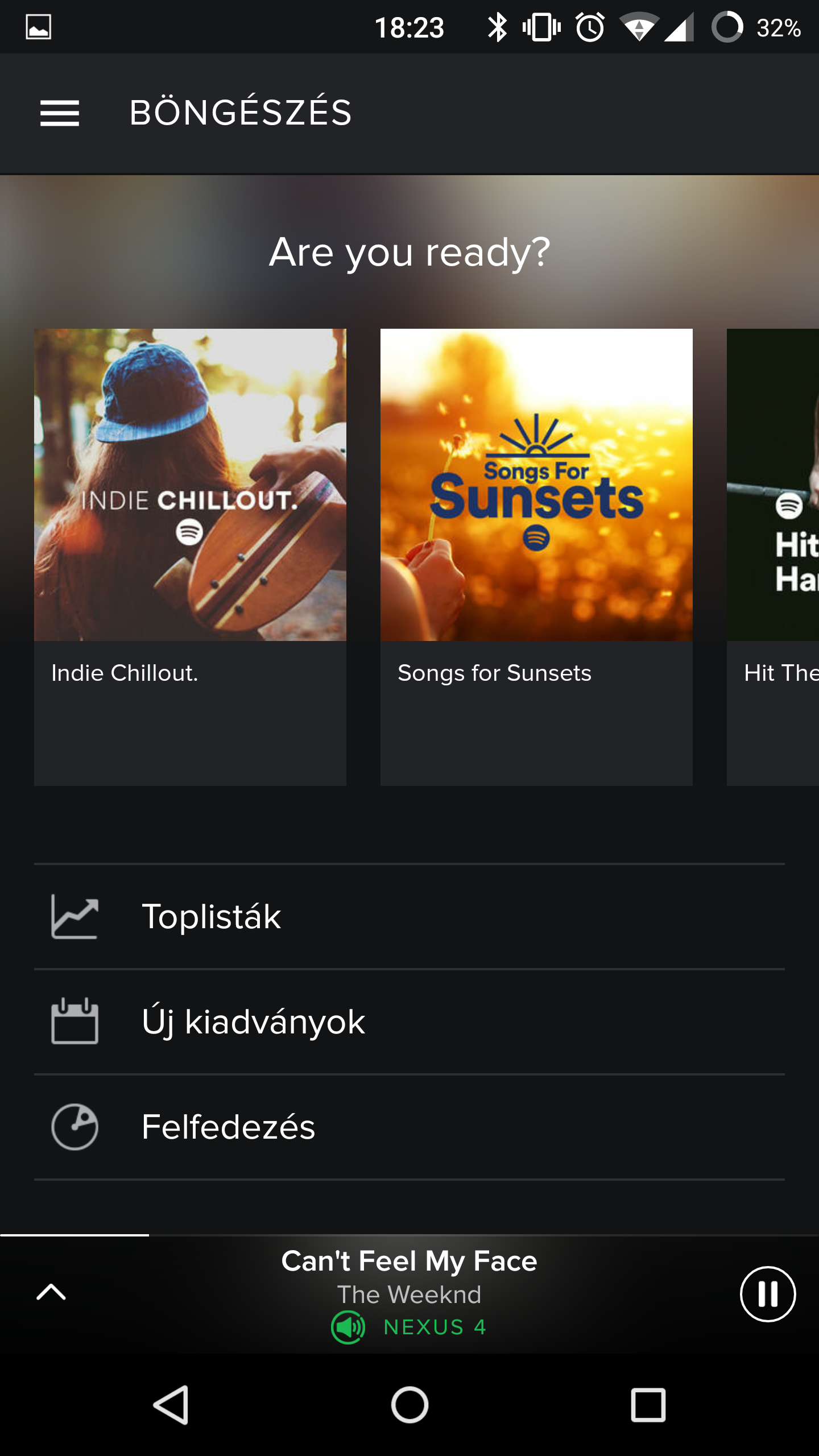Tap the Indie Chillout. title text
The height and width of the screenshot is (1456, 819).
pos(125,673)
